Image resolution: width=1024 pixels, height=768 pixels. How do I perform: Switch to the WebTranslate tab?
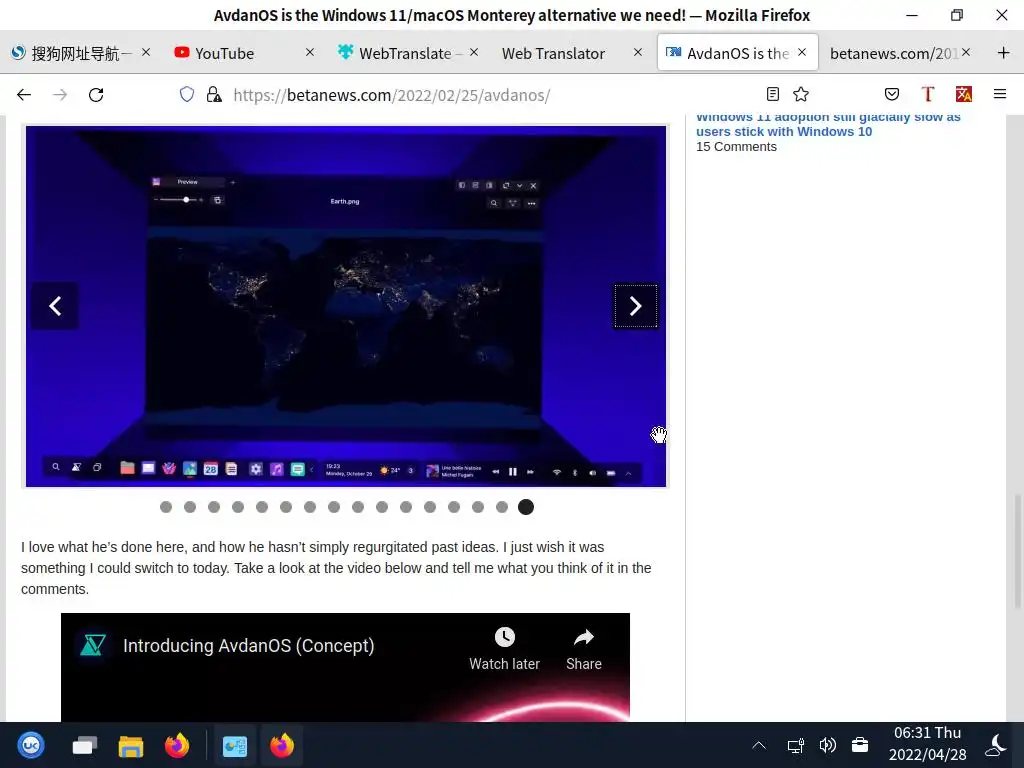[408, 53]
